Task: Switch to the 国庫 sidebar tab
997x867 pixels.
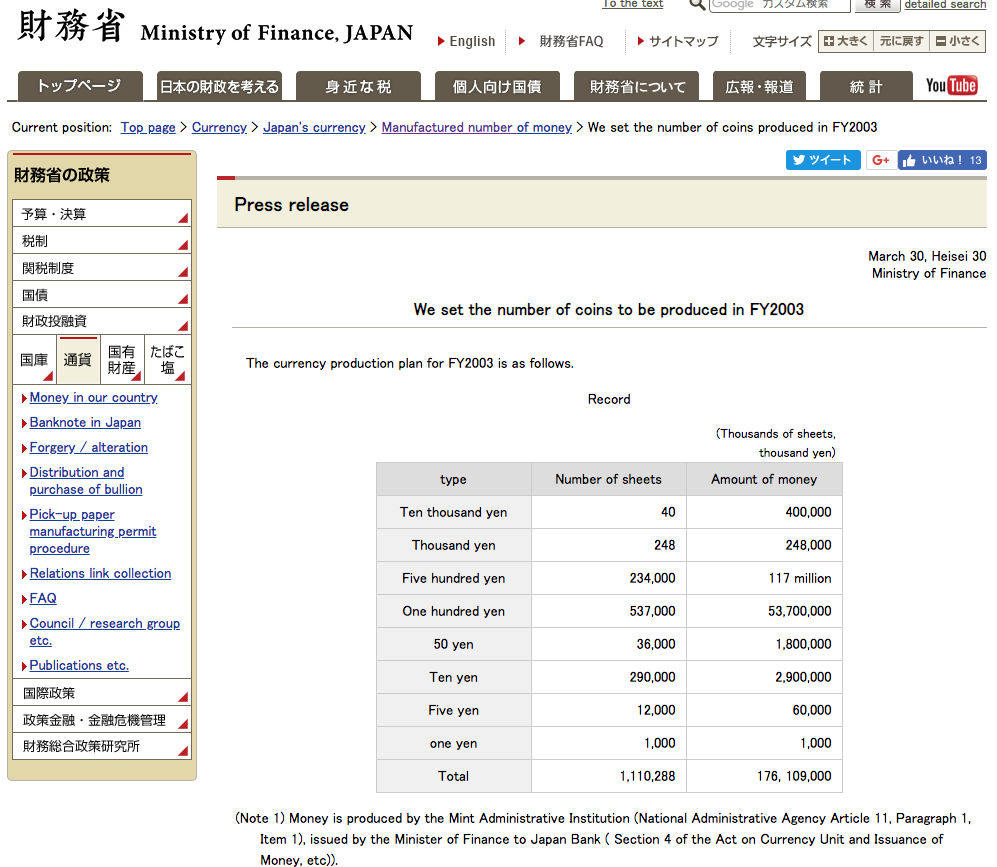Action: (x=34, y=360)
